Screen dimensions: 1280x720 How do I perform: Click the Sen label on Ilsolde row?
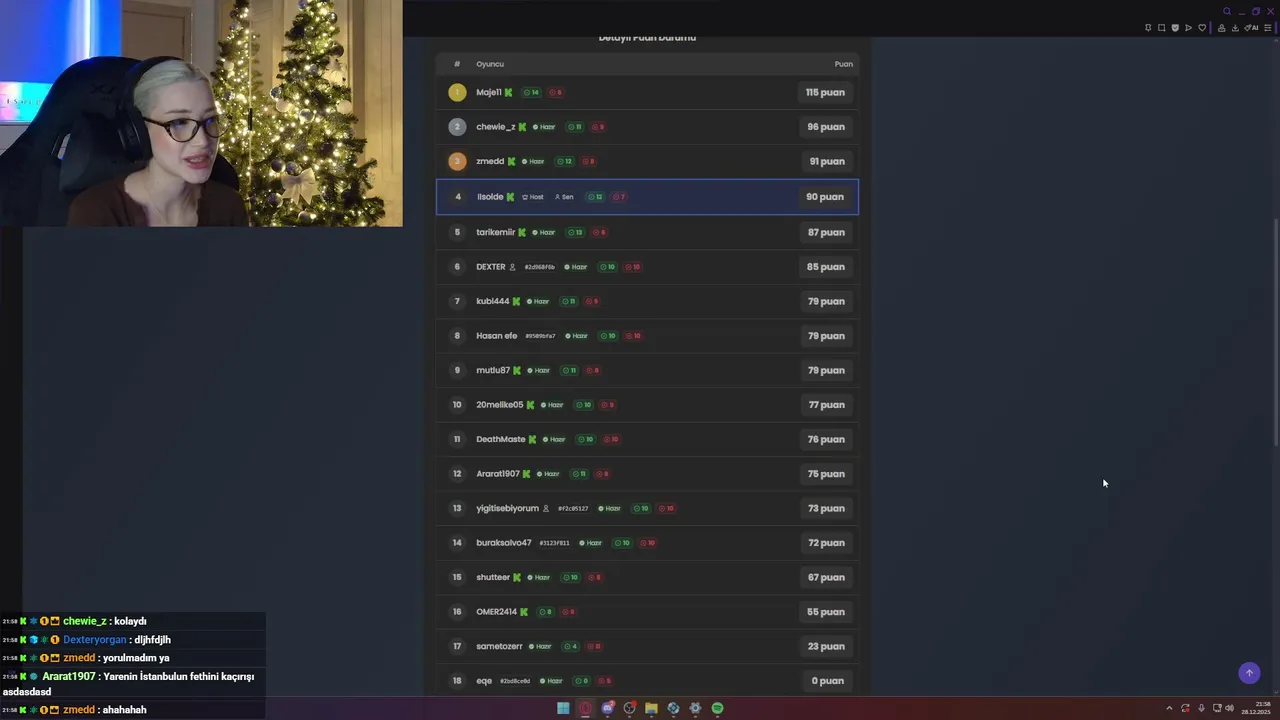564,197
